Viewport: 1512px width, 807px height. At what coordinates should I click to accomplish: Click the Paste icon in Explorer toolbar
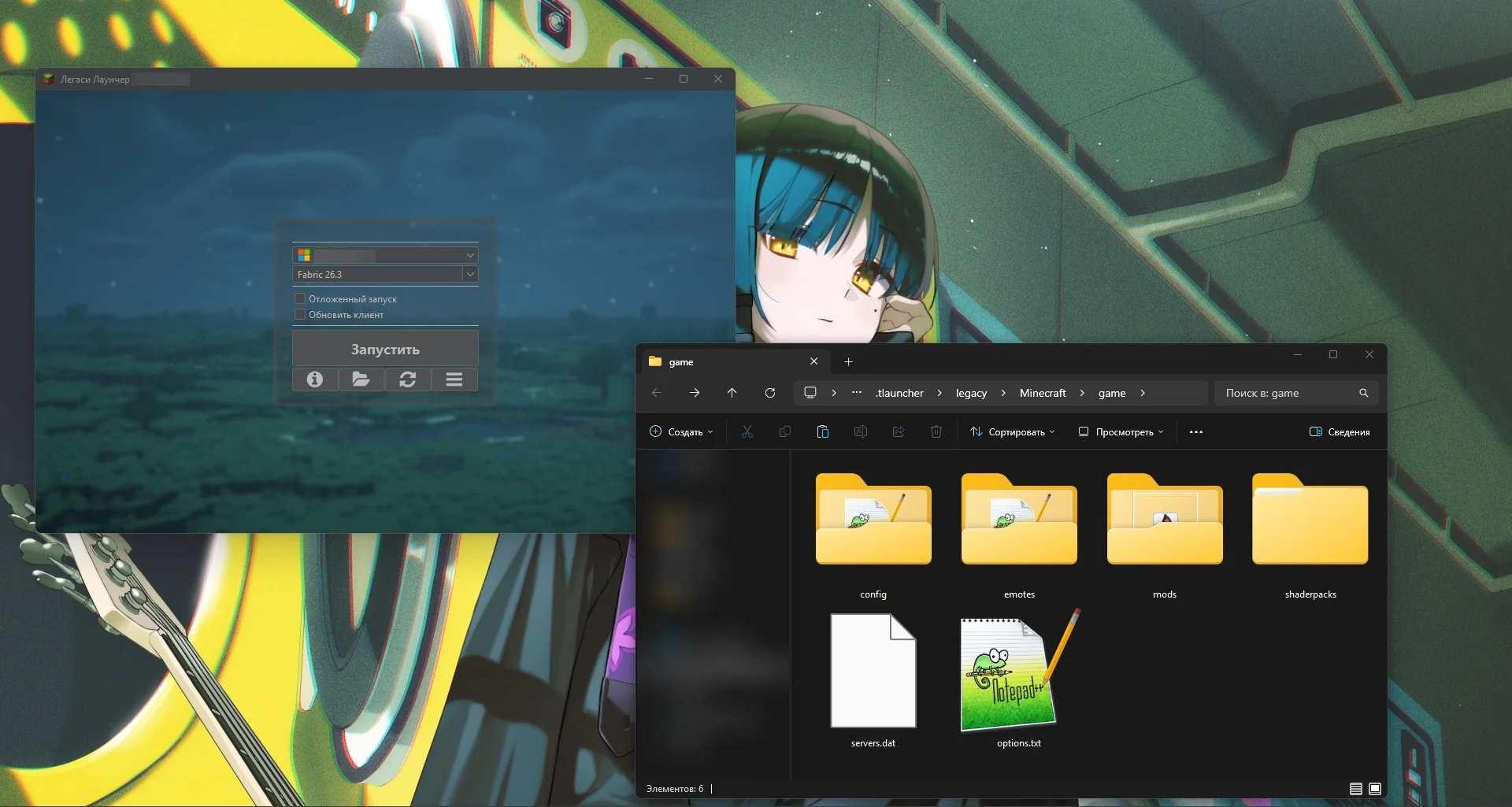point(823,431)
